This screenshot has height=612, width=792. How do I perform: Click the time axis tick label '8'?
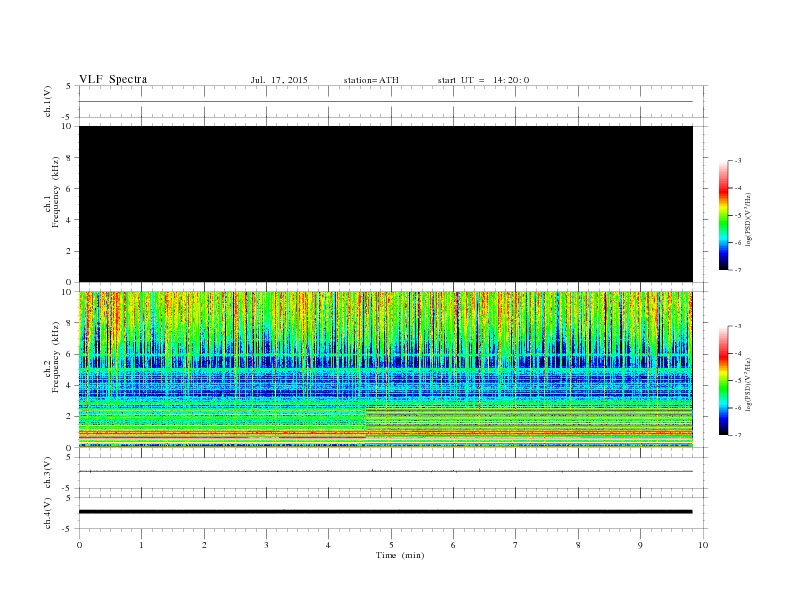pos(578,545)
